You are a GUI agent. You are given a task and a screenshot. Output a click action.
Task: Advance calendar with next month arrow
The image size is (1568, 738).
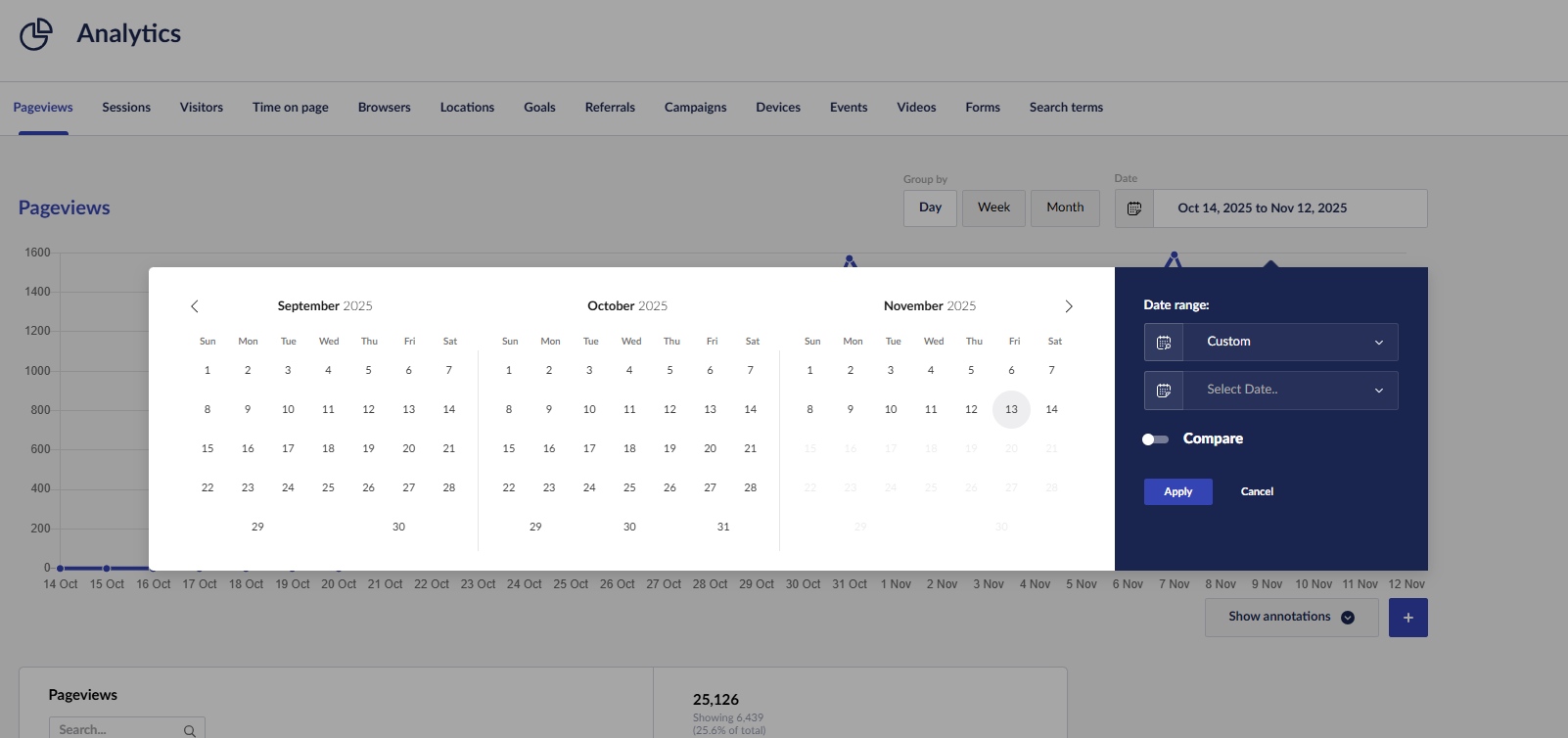[1069, 306]
